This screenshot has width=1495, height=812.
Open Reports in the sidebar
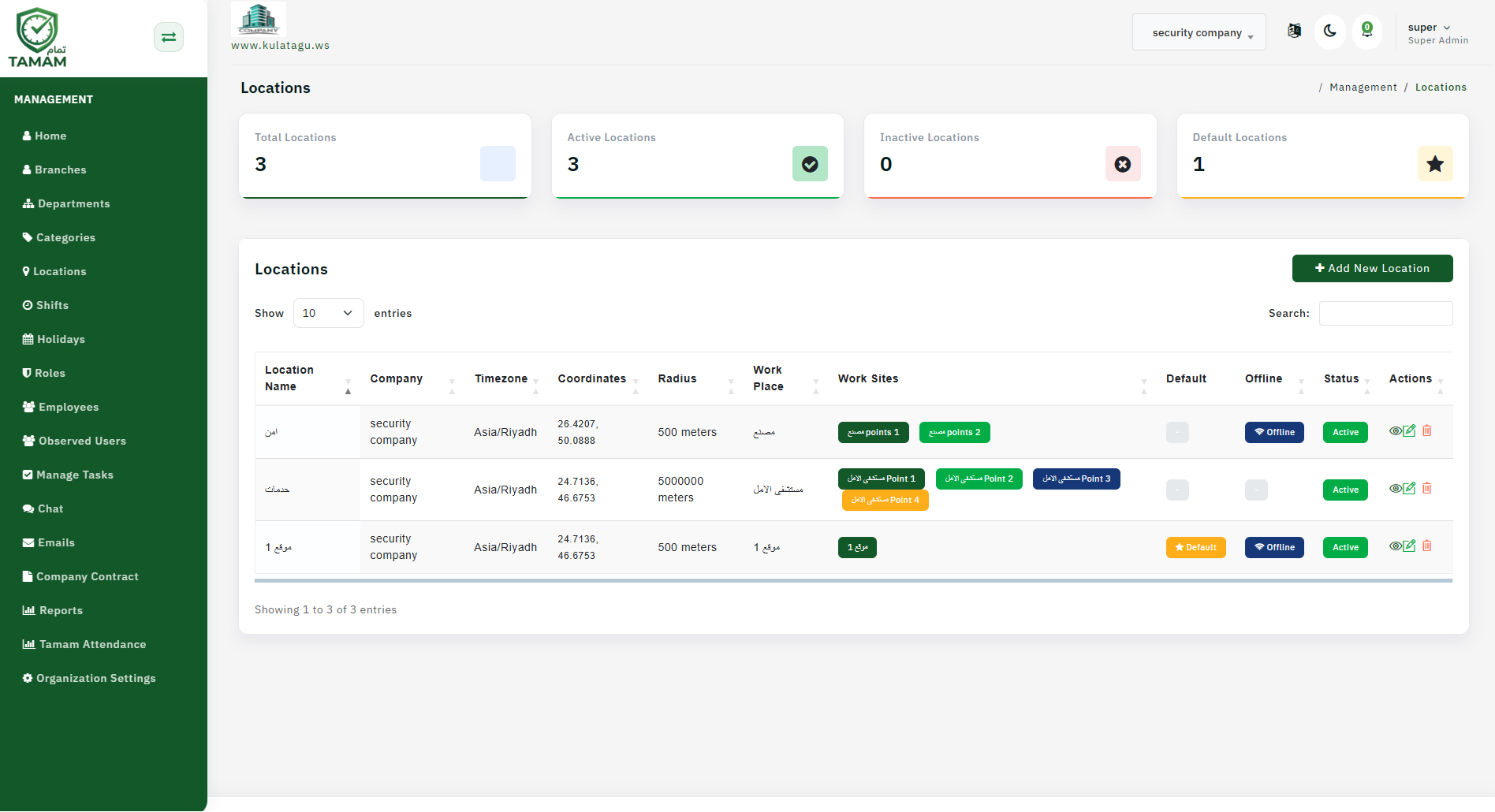tap(52, 610)
